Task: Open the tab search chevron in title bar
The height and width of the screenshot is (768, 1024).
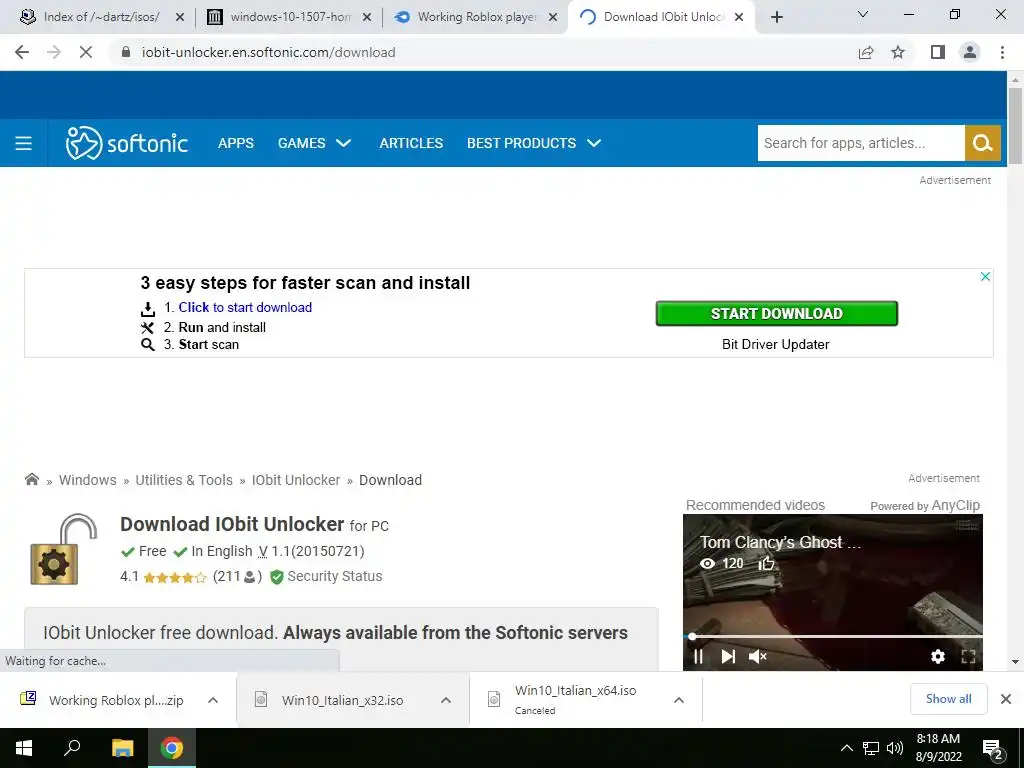Action: (863, 14)
